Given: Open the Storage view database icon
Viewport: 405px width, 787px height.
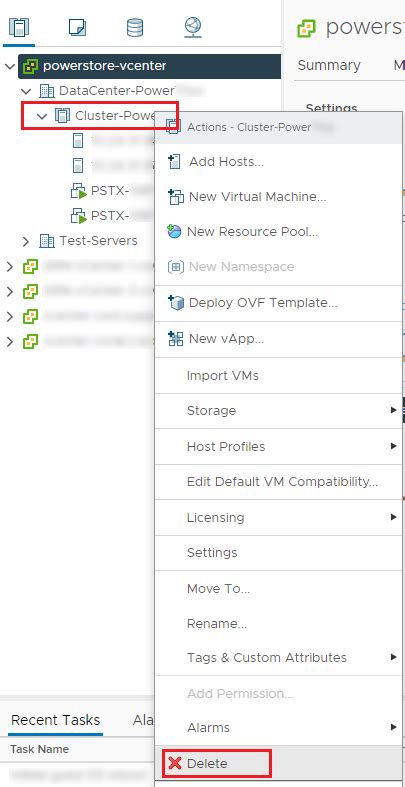Looking at the screenshot, I should point(134,27).
